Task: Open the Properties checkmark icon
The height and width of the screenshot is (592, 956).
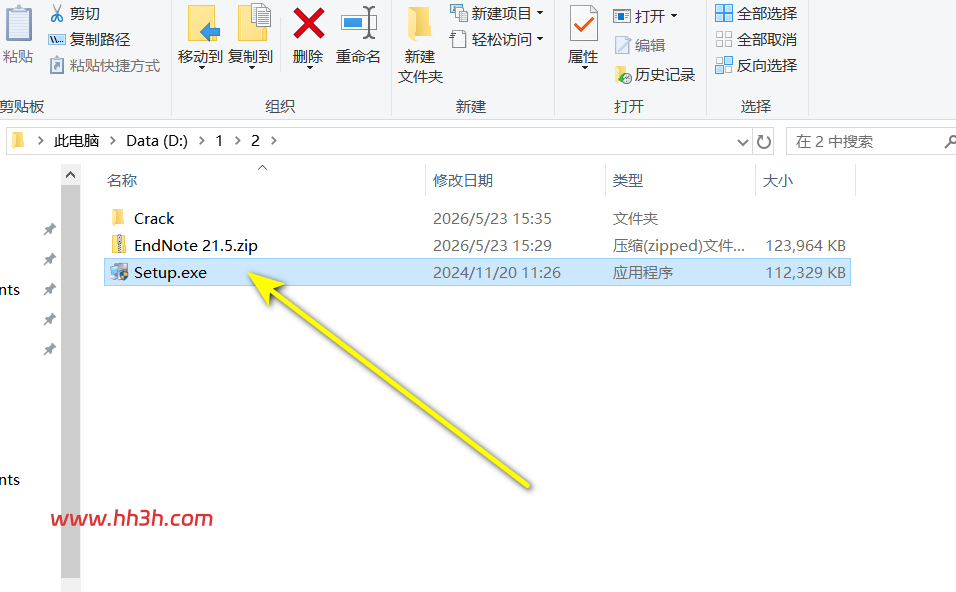Action: 583,24
